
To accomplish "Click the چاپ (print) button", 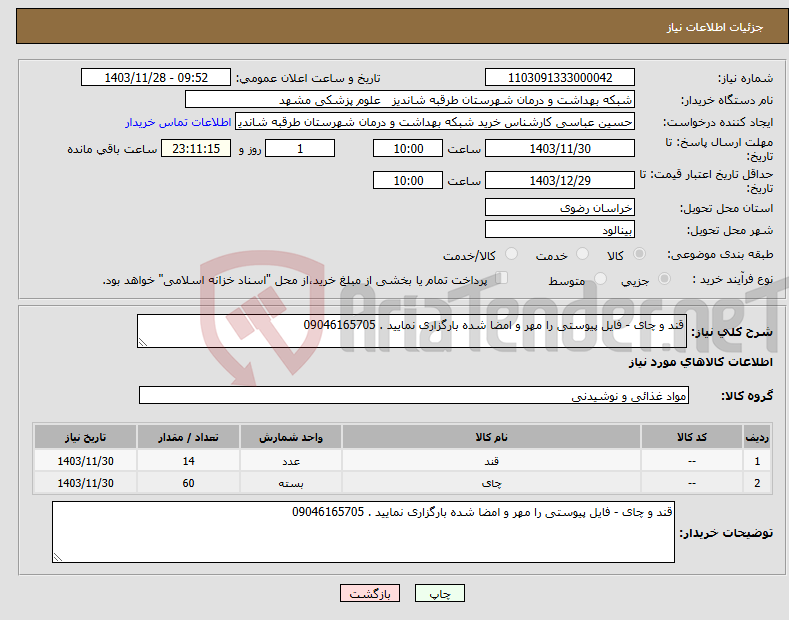I will [x=440, y=593].
